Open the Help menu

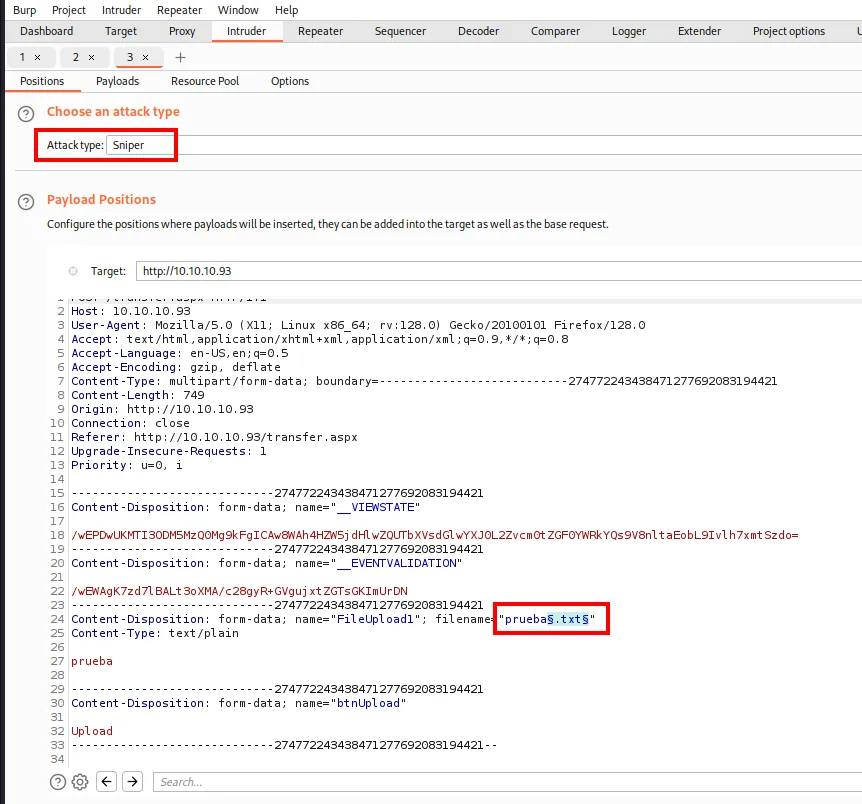tap(286, 10)
